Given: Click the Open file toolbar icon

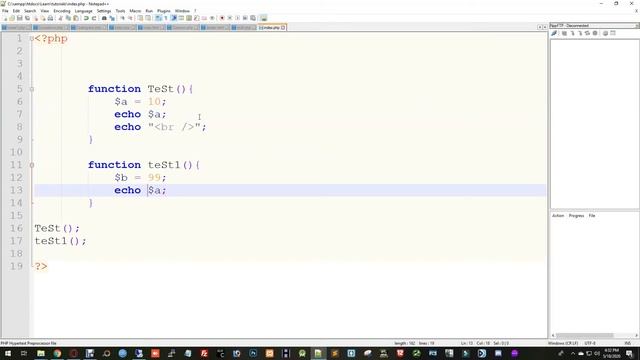Looking at the screenshot, I should pyautogui.click(x=12, y=18).
